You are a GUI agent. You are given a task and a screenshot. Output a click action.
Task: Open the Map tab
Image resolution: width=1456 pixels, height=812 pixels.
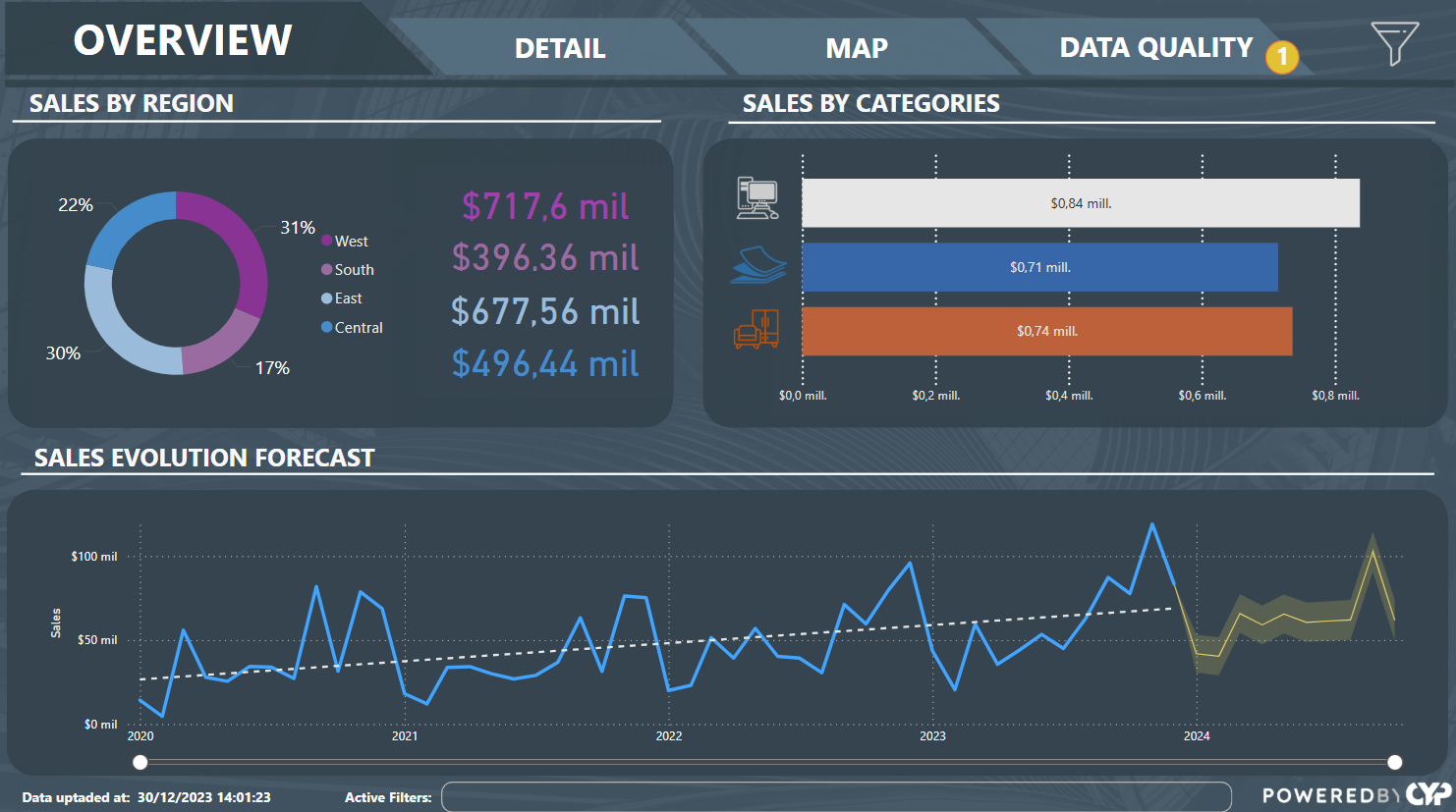[x=856, y=48]
